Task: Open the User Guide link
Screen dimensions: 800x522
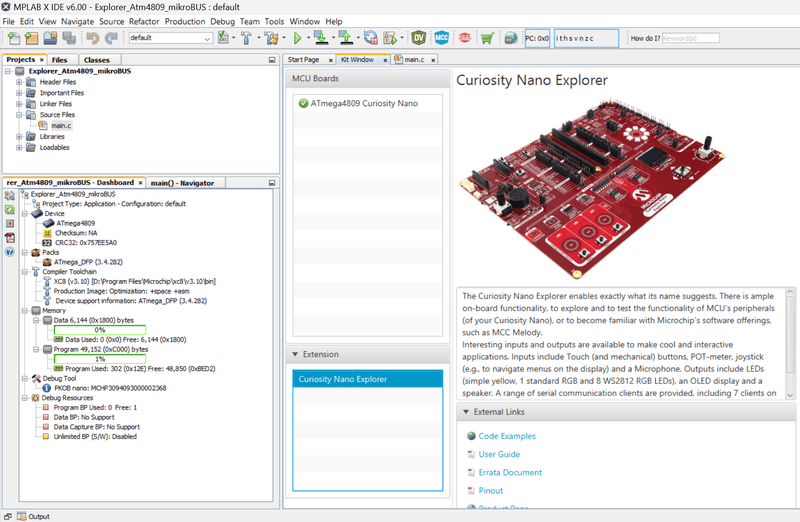Action: pos(499,454)
